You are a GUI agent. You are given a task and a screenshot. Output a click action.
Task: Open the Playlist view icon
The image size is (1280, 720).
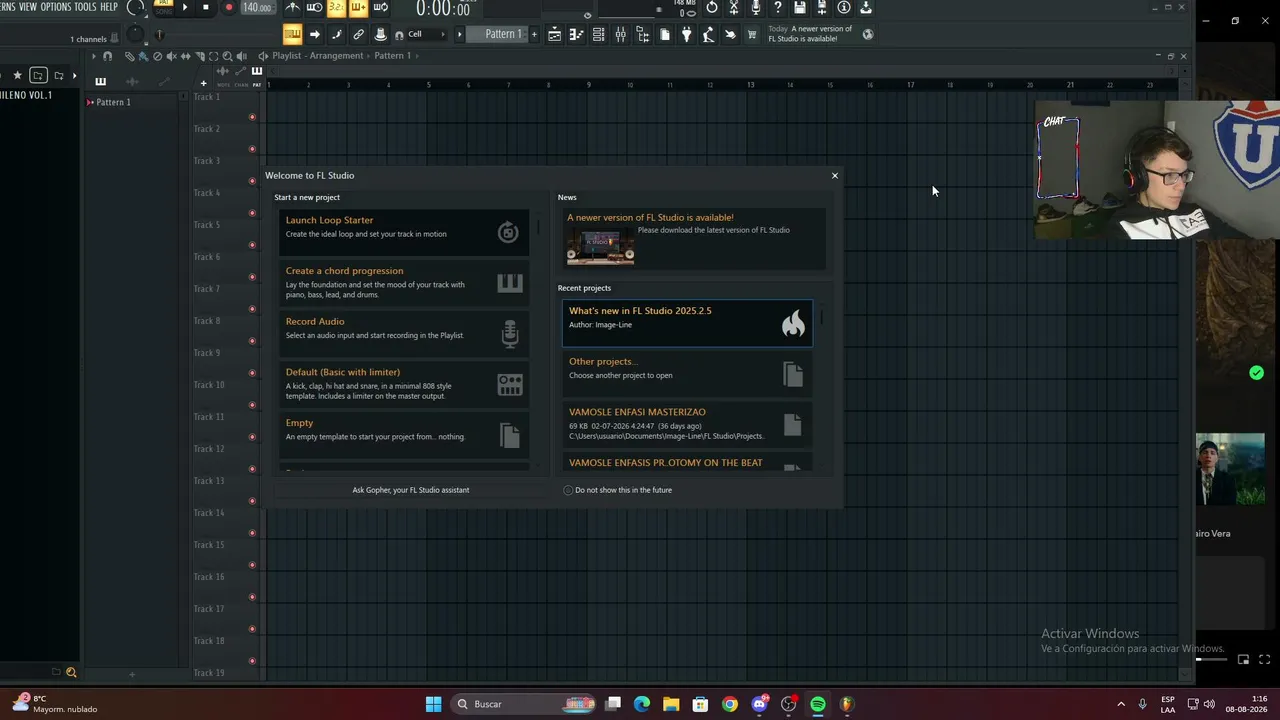click(554, 34)
